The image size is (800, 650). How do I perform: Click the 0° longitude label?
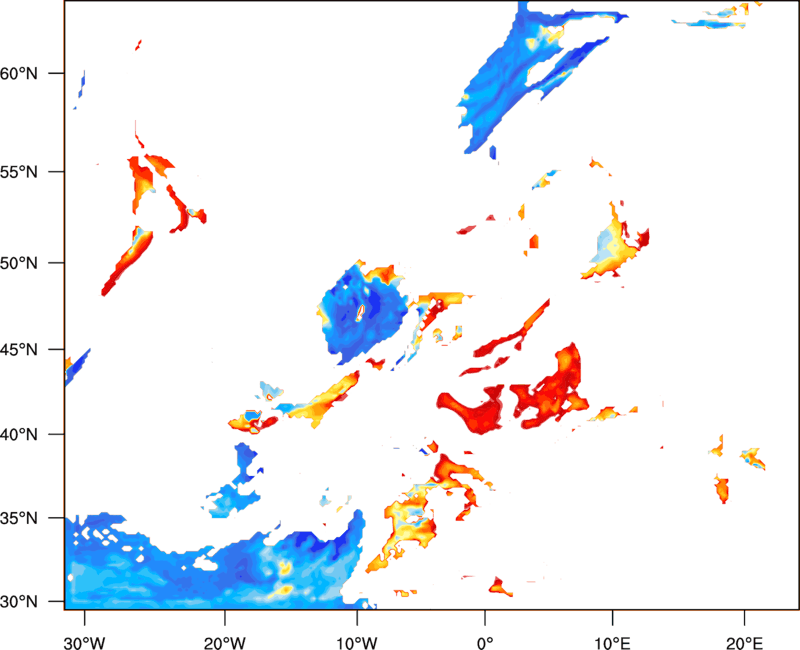pos(485,643)
